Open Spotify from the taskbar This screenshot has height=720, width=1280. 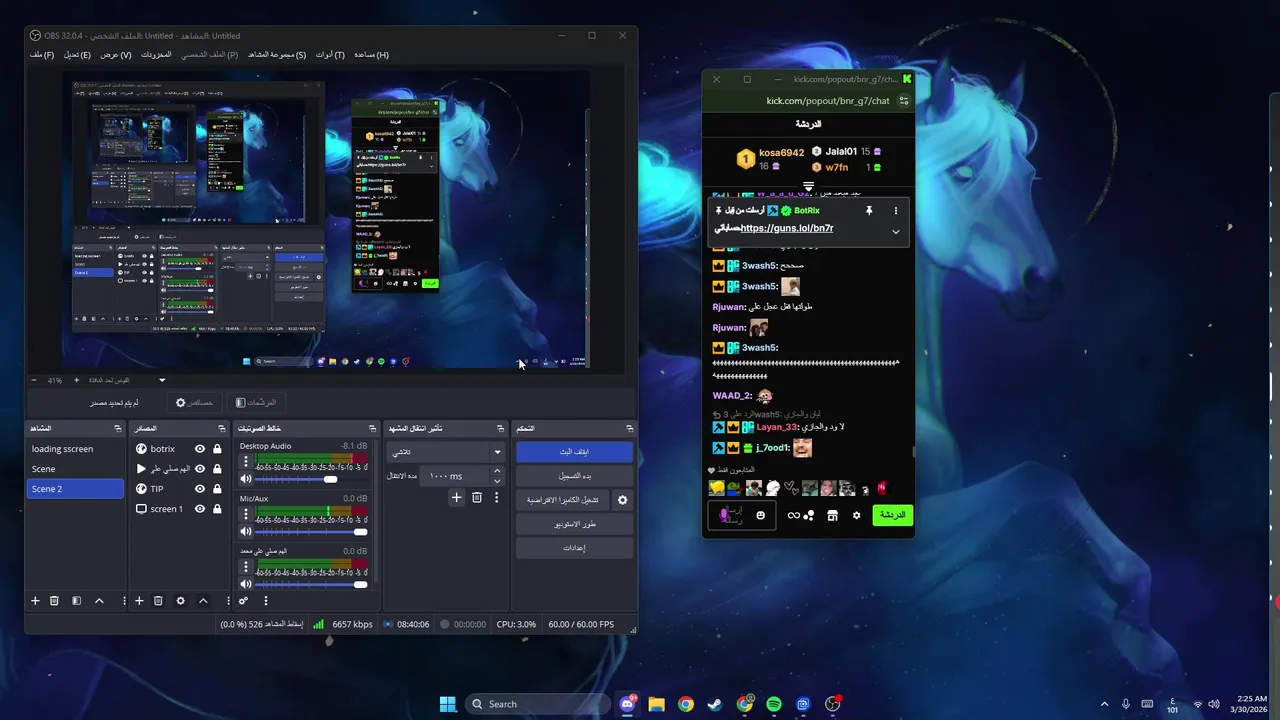click(774, 704)
